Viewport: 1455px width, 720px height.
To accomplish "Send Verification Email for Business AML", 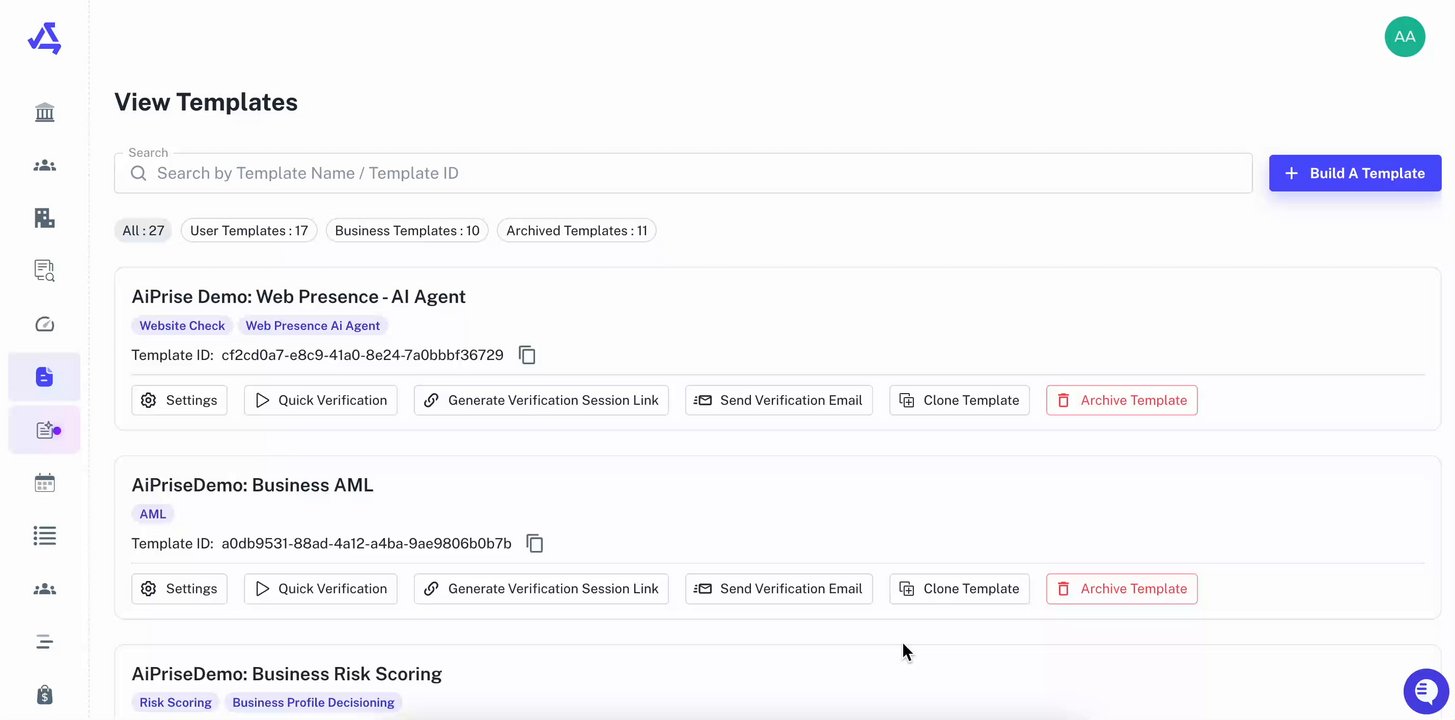I will [778, 589].
